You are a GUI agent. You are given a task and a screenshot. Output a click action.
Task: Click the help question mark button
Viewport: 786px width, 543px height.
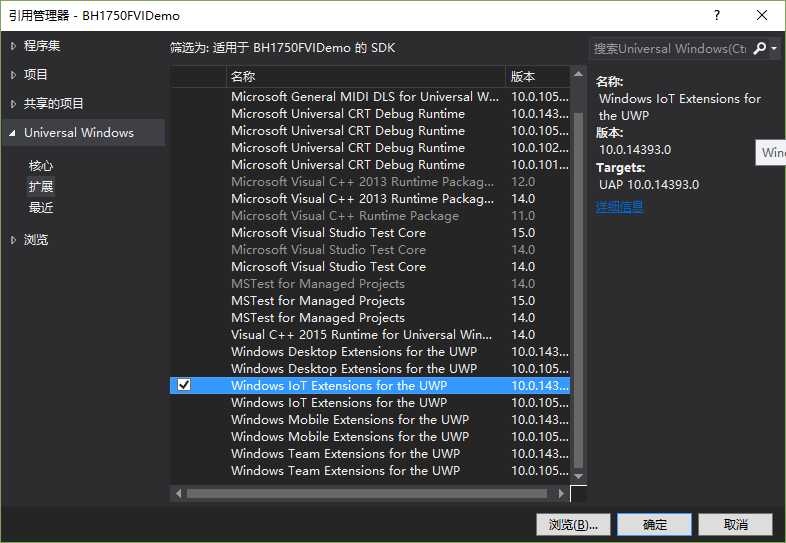coord(717,15)
